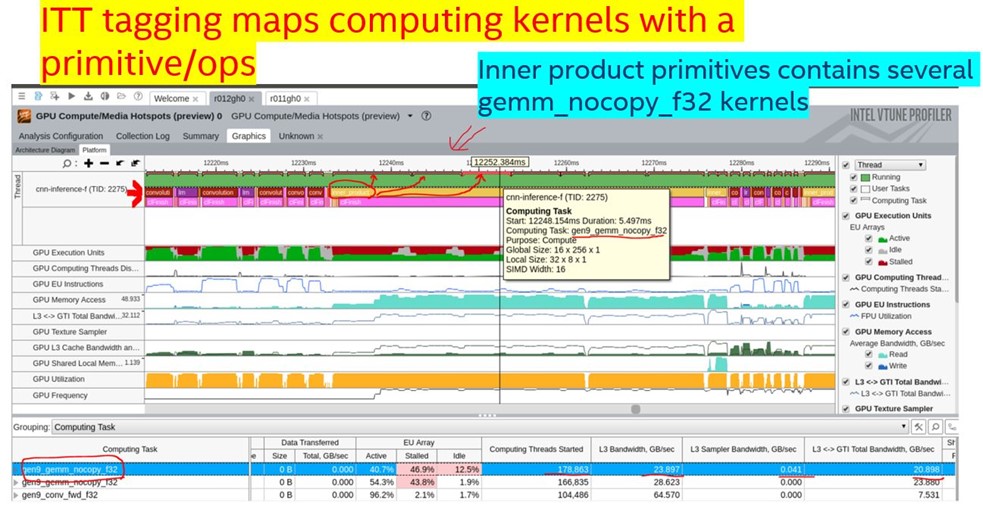The width and height of the screenshot is (983, 515).
Task: Expand the gen9_conv_fwd_f32 row
Action: 16,495
